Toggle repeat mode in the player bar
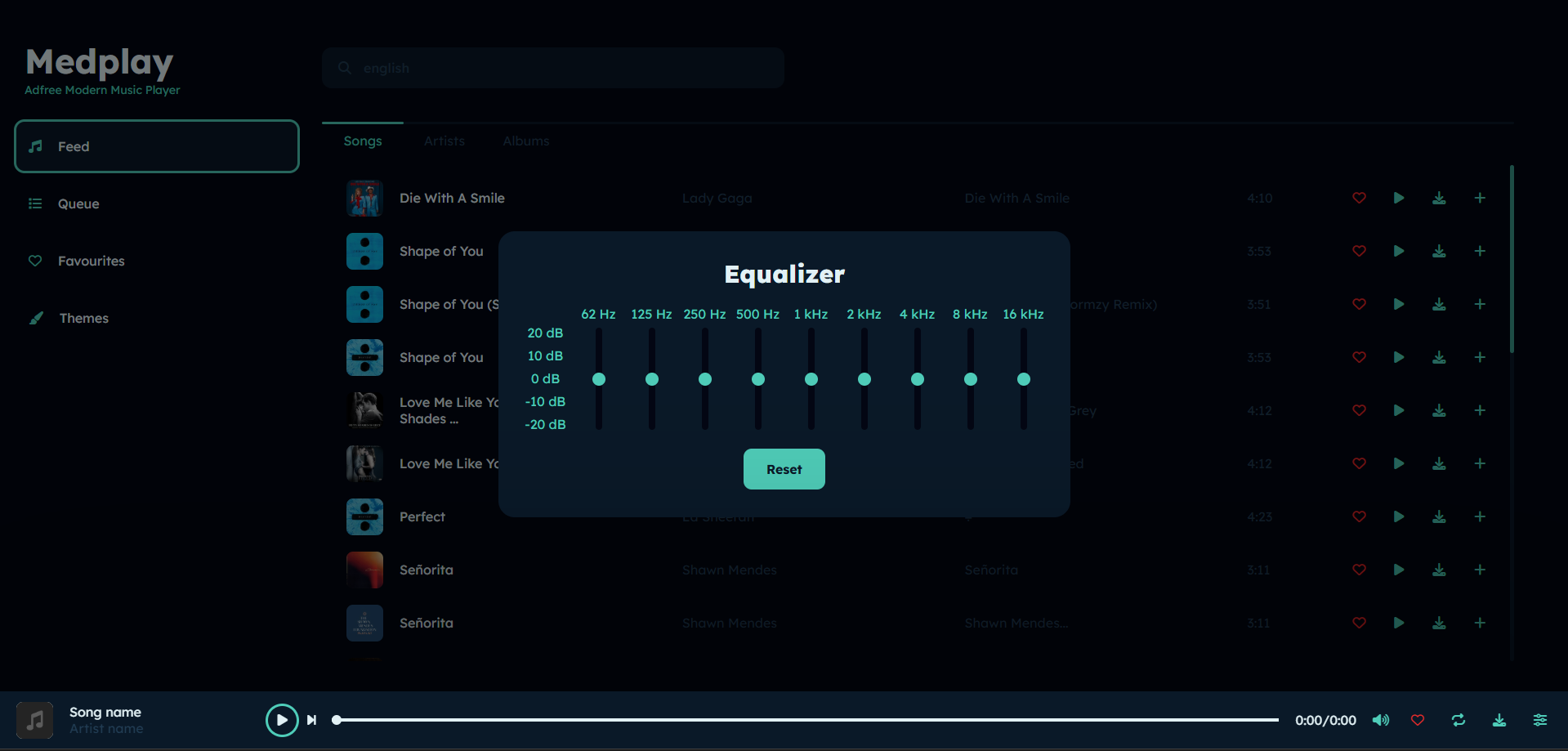Image resolution: width=1568 pixels, height=751 pixels. [1459, 720]
